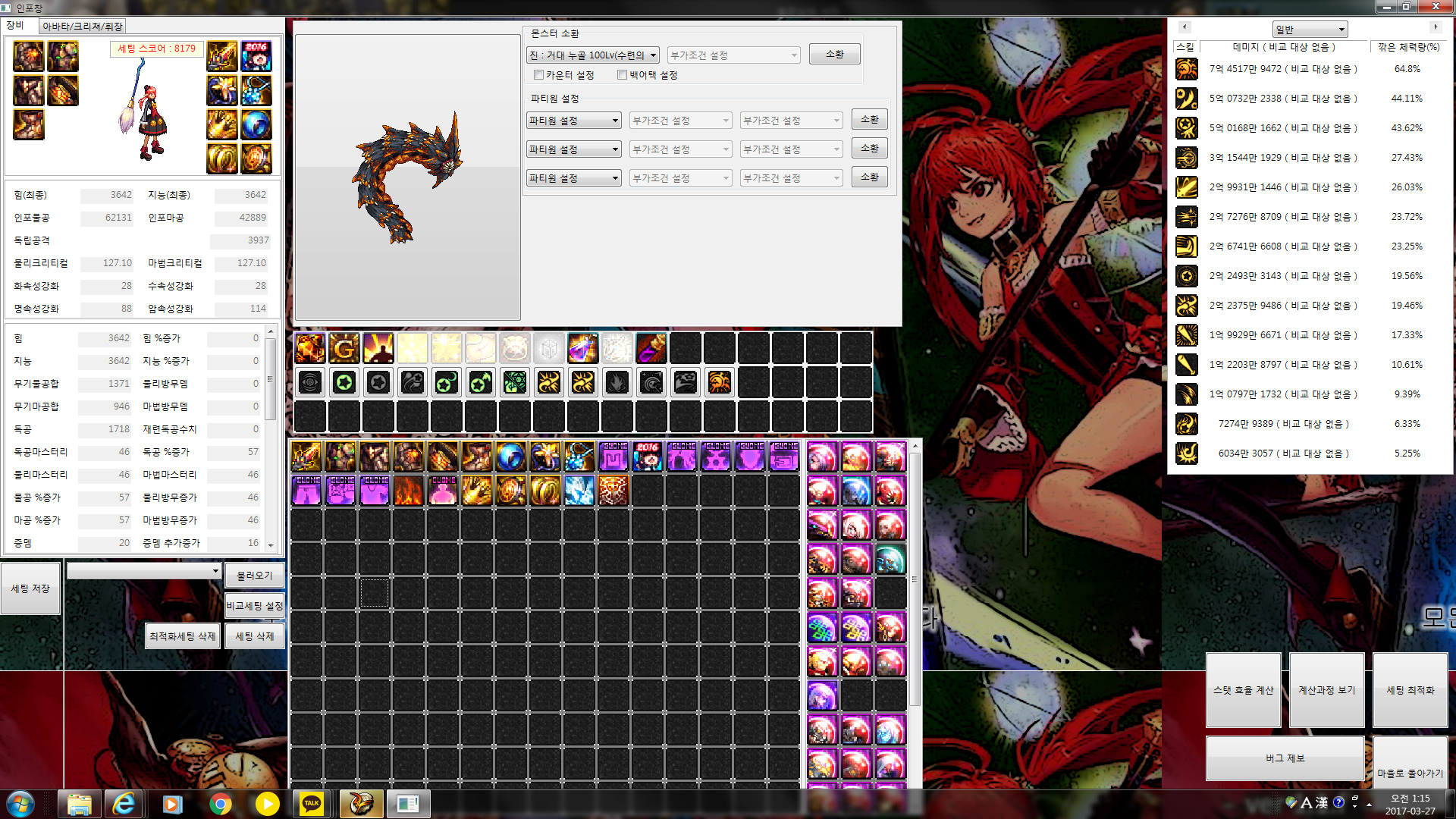Click the 스탯 효율 계산 button
Viewport: 1456px width, 819px height.
coord(1243,690)
